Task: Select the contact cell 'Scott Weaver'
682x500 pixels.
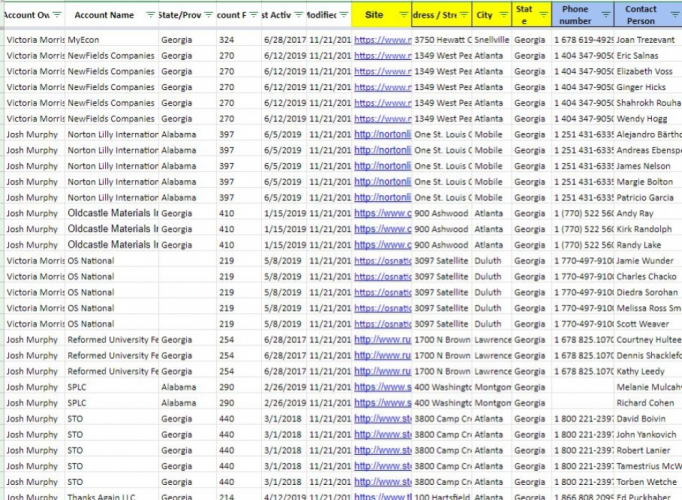Action: [648, 324]
